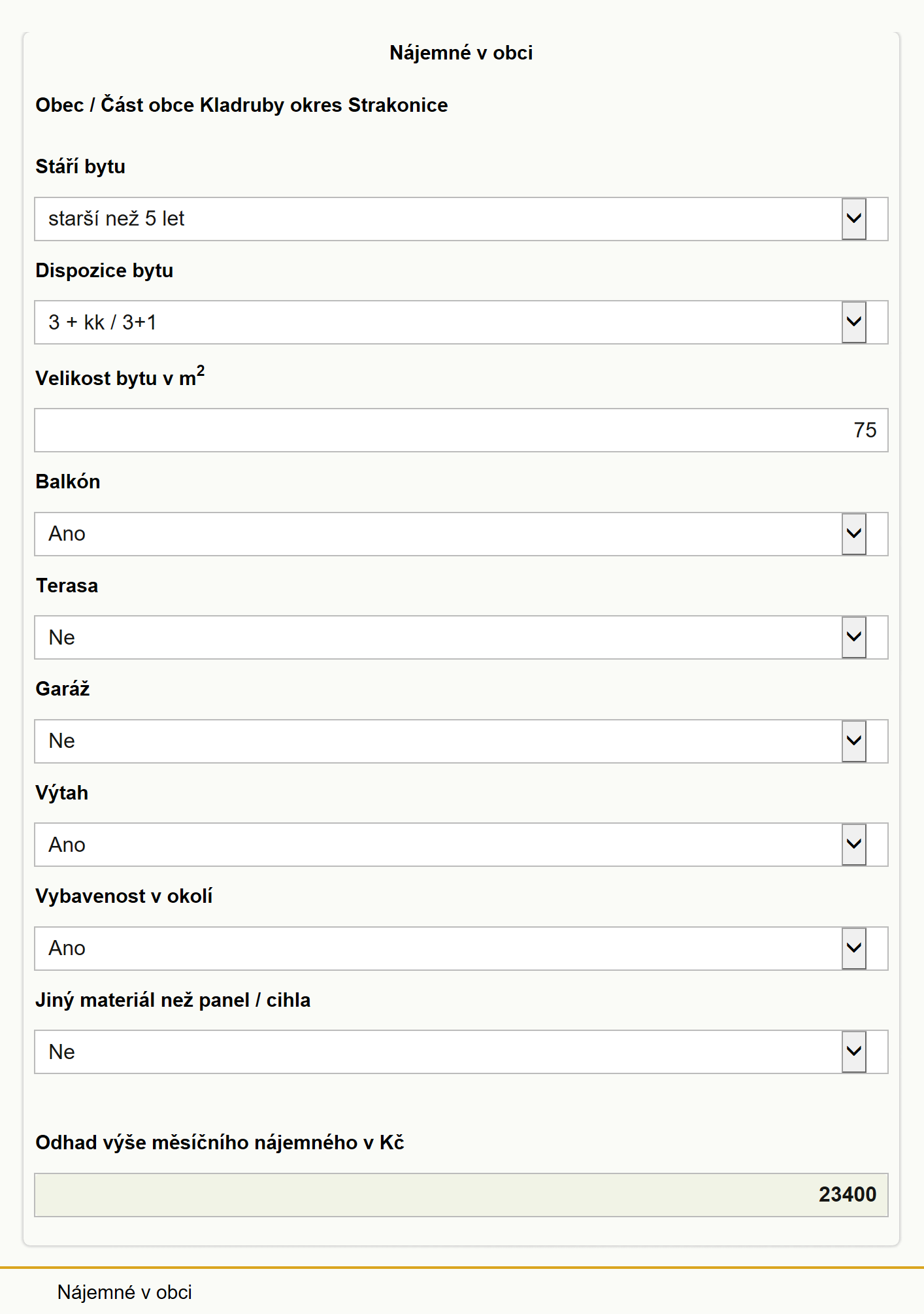Open Garáž select showing Ne
The image size is (924, 1314).
pos(461,741)
